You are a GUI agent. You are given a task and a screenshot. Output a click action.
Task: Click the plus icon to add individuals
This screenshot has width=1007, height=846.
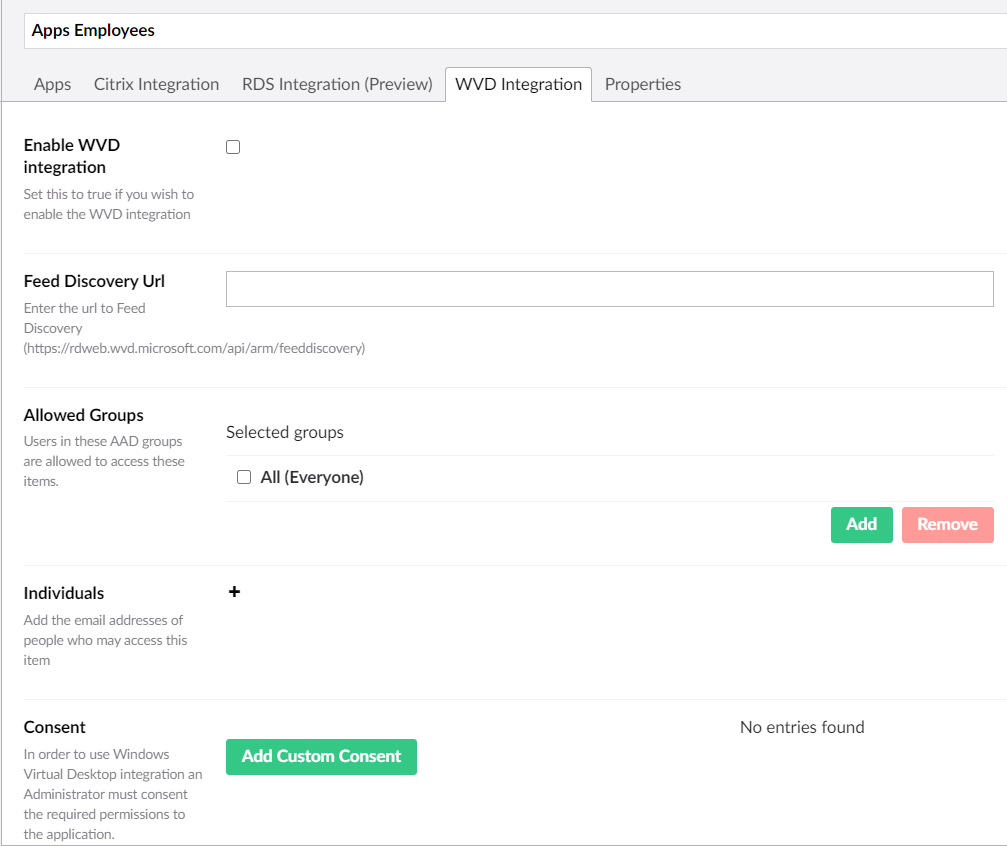(x=234, y=592)
